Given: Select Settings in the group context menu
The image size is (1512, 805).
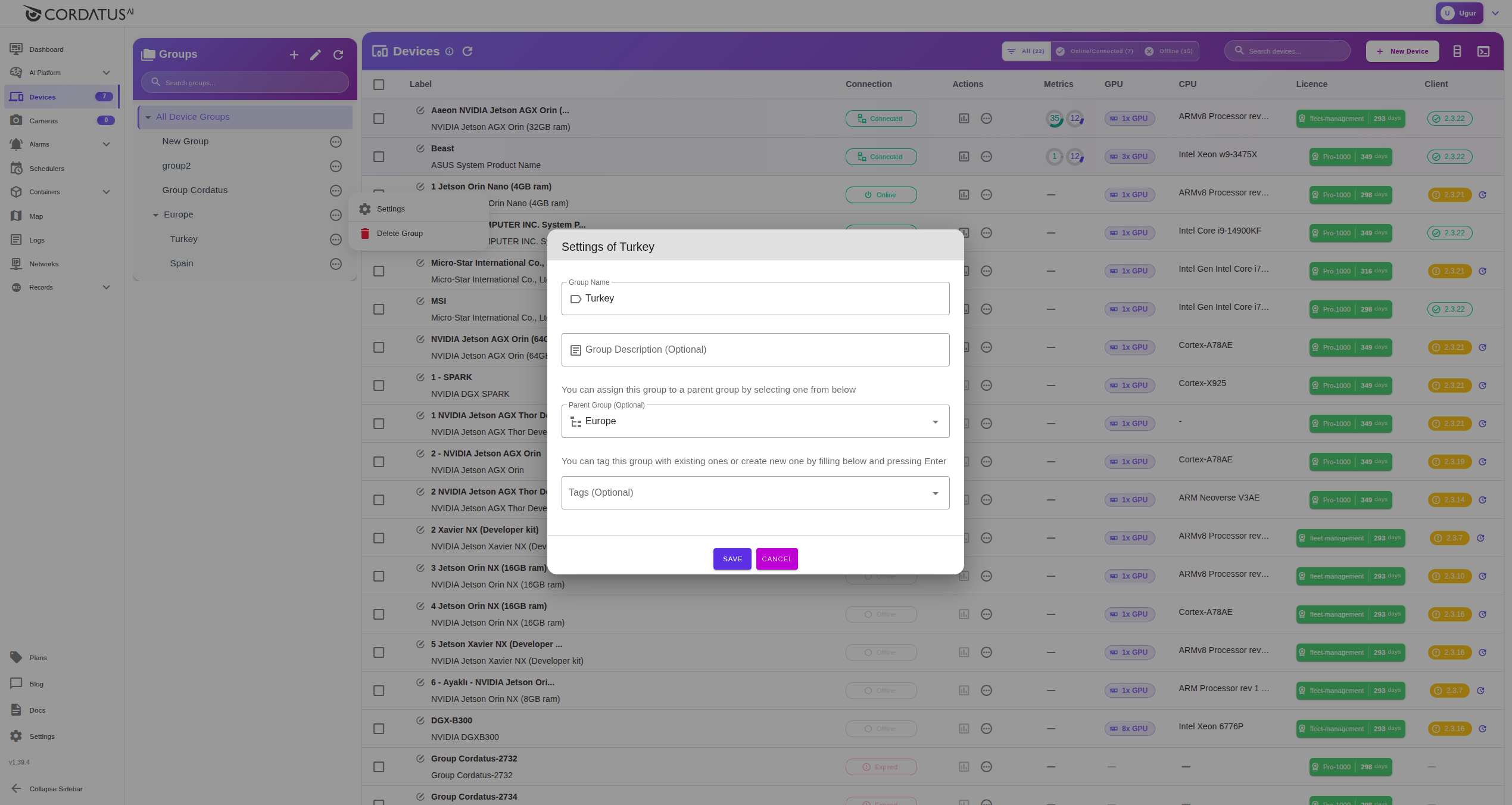Looking at the screenshot, I should point(391,209).
